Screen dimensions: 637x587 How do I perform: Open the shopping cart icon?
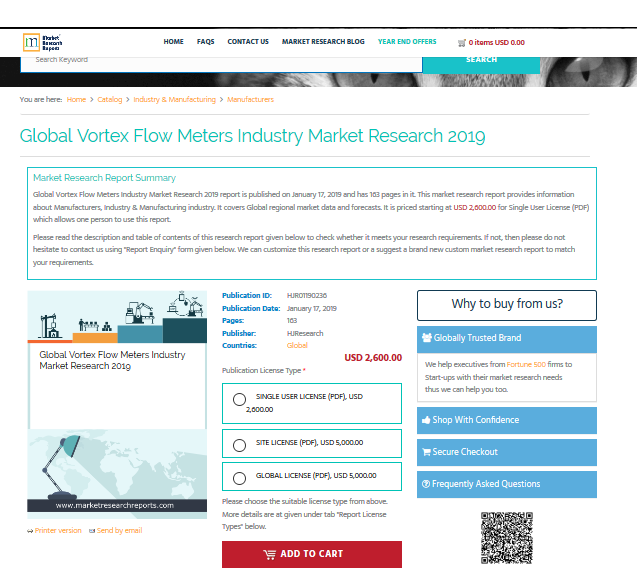tap(462, 43)
